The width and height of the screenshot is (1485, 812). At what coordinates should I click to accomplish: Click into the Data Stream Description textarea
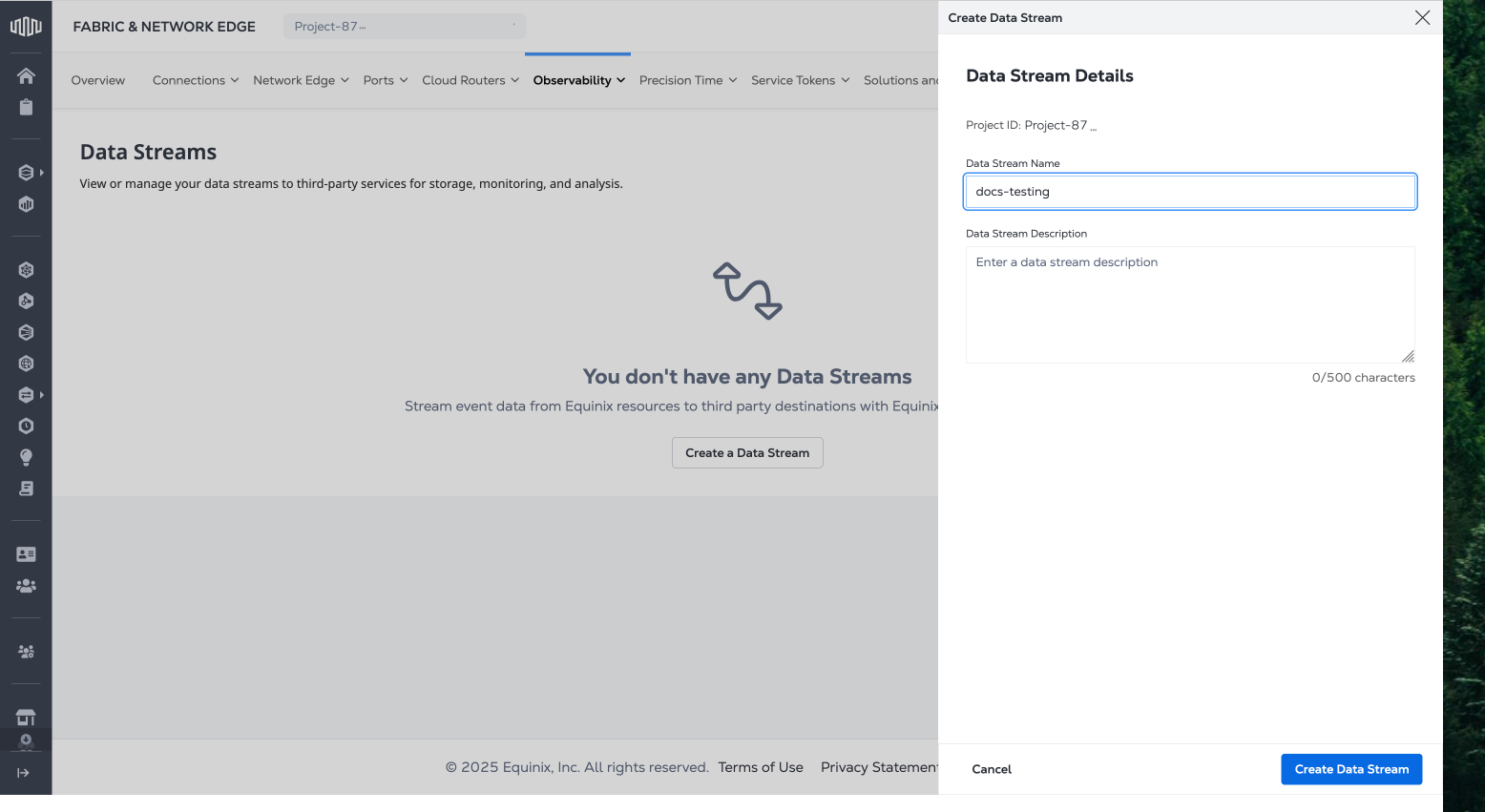pos(1190,305)
